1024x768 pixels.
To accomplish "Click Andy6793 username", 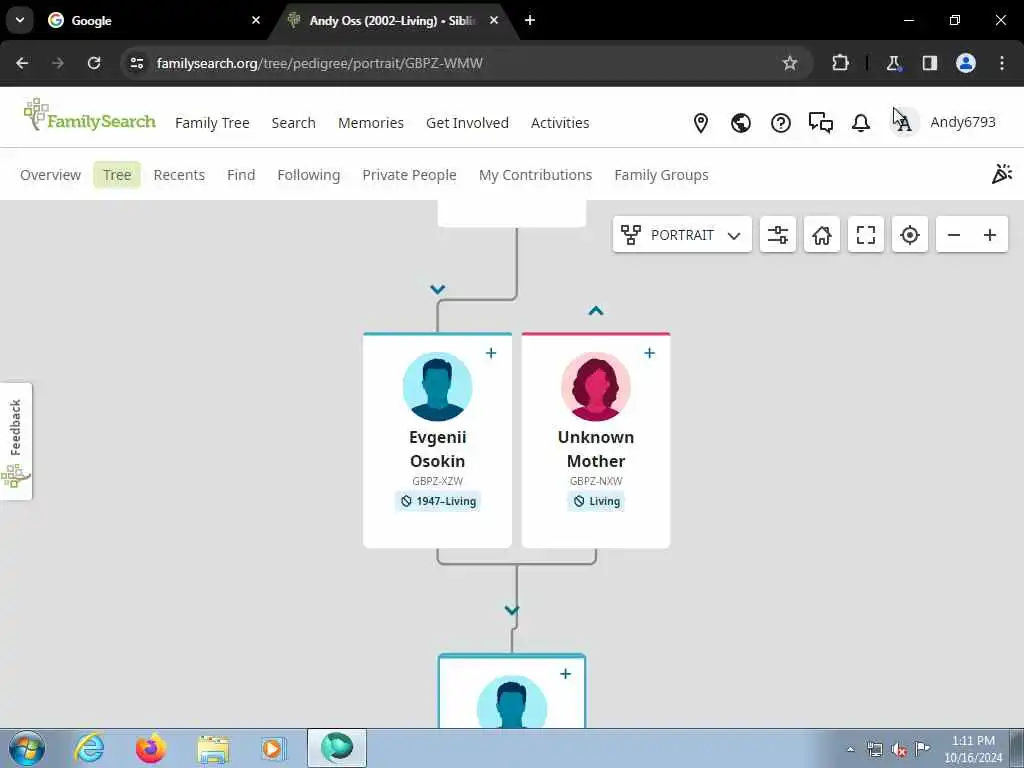I will tap(963, 122).
